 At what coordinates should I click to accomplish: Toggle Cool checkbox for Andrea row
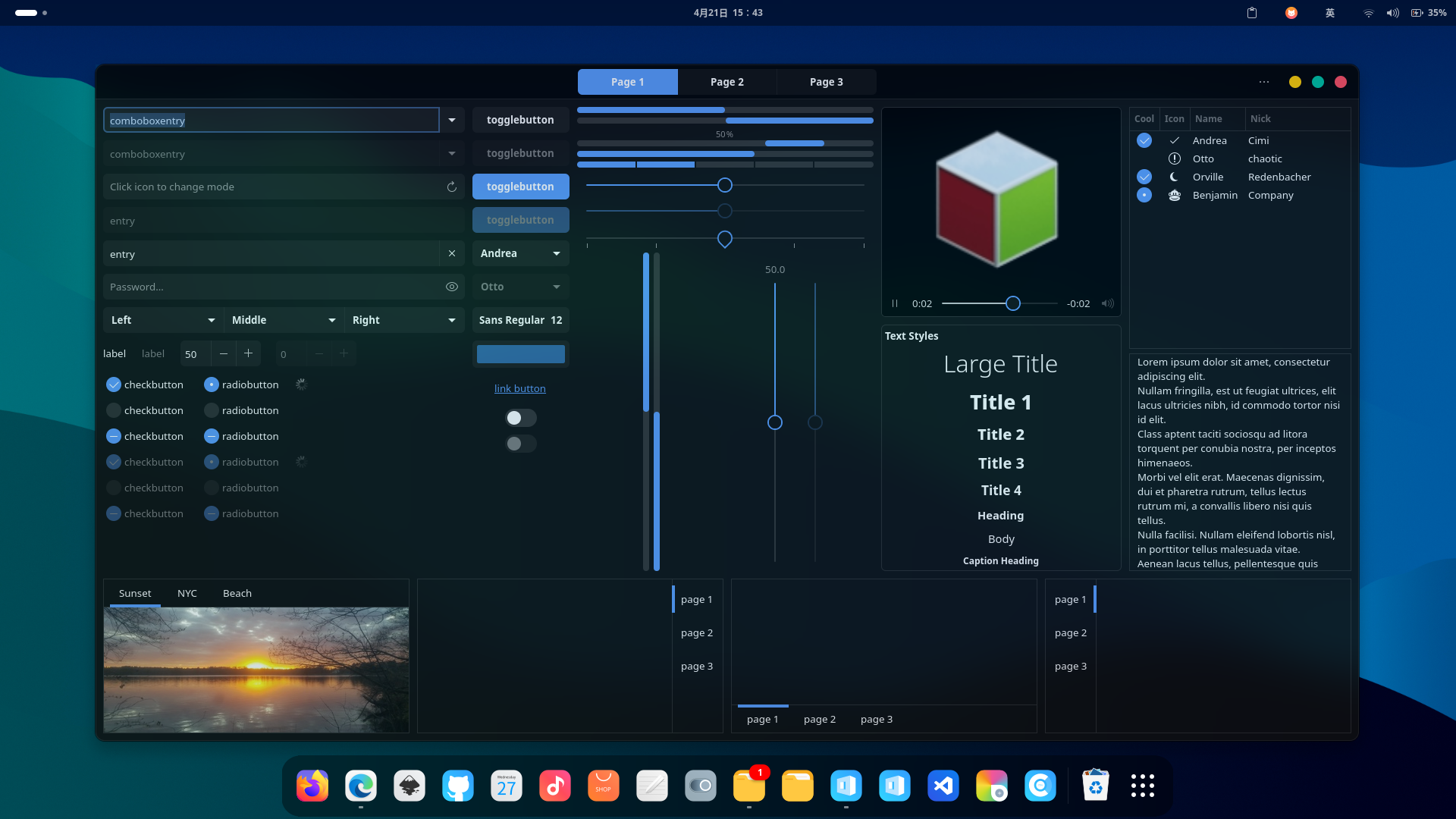click(x=1144, y=140)
